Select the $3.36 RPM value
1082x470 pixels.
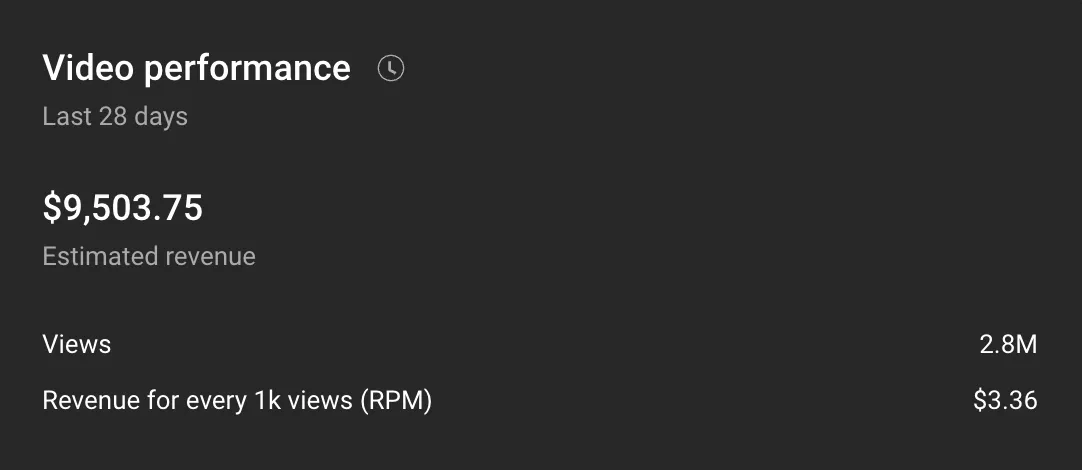pos(1005,401)
